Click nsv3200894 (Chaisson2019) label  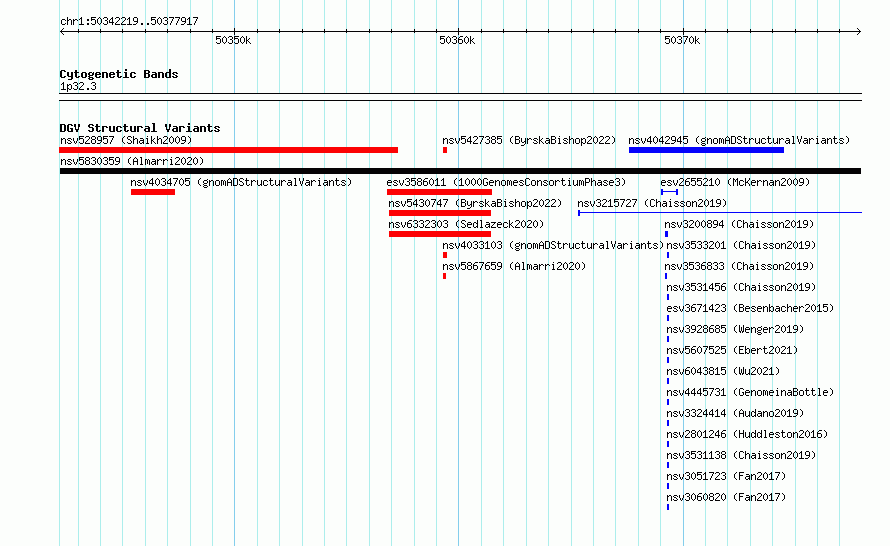(739, 224)
